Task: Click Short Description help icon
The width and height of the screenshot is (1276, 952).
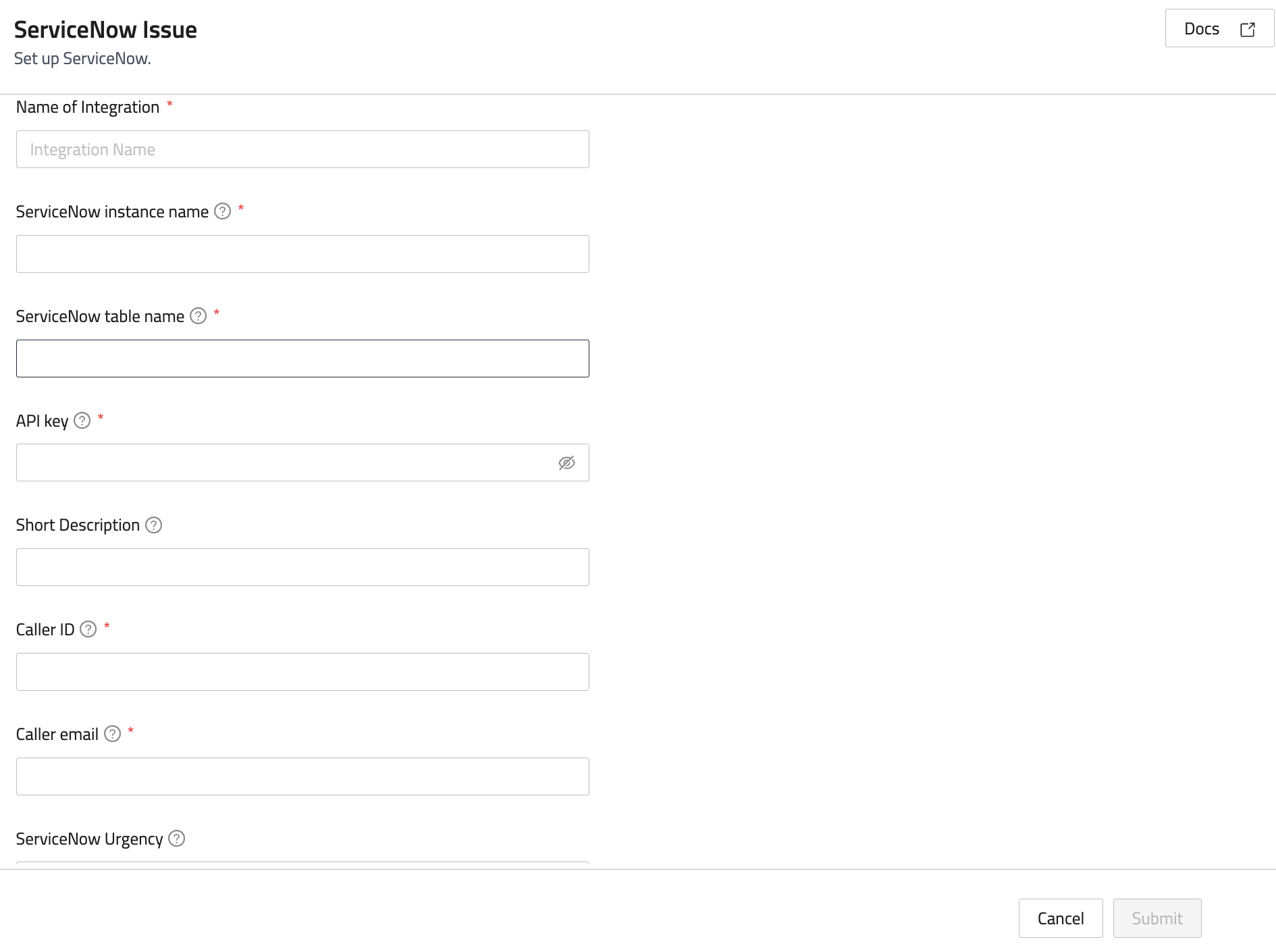Action: pos(154,525)
